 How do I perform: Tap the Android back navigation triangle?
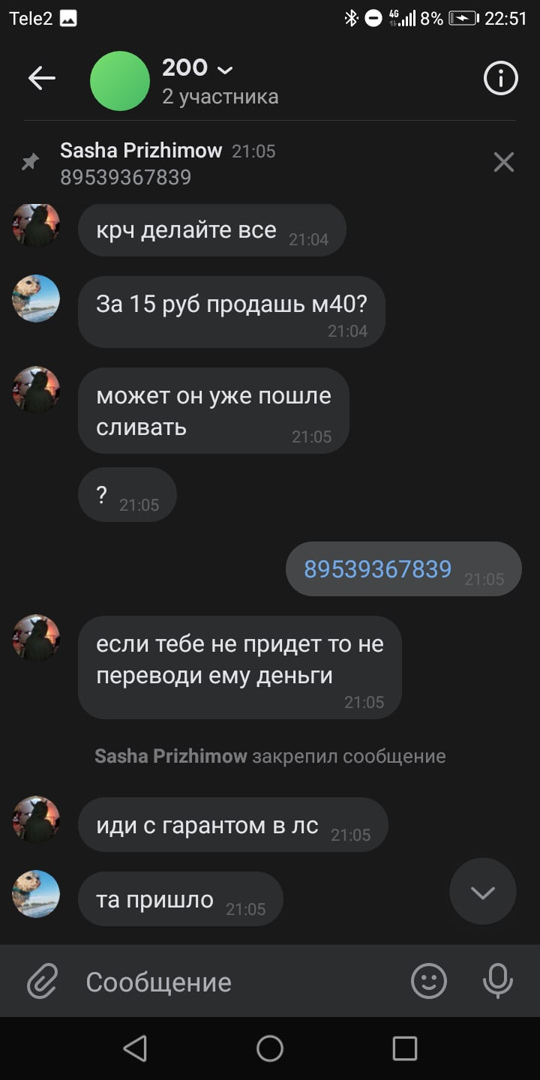click(135, 1048)
